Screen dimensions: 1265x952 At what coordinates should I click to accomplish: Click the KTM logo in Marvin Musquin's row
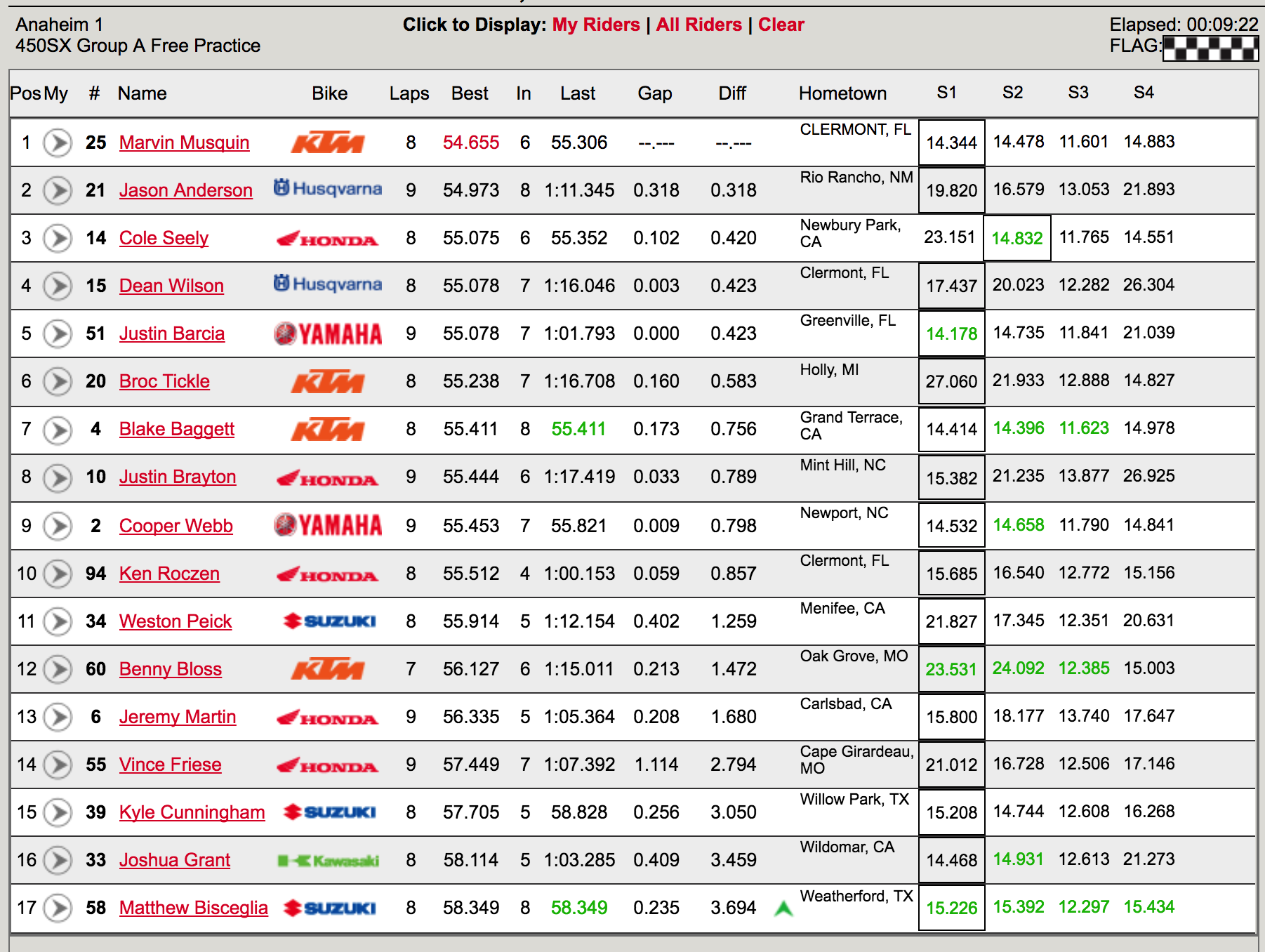coord(328,143)
